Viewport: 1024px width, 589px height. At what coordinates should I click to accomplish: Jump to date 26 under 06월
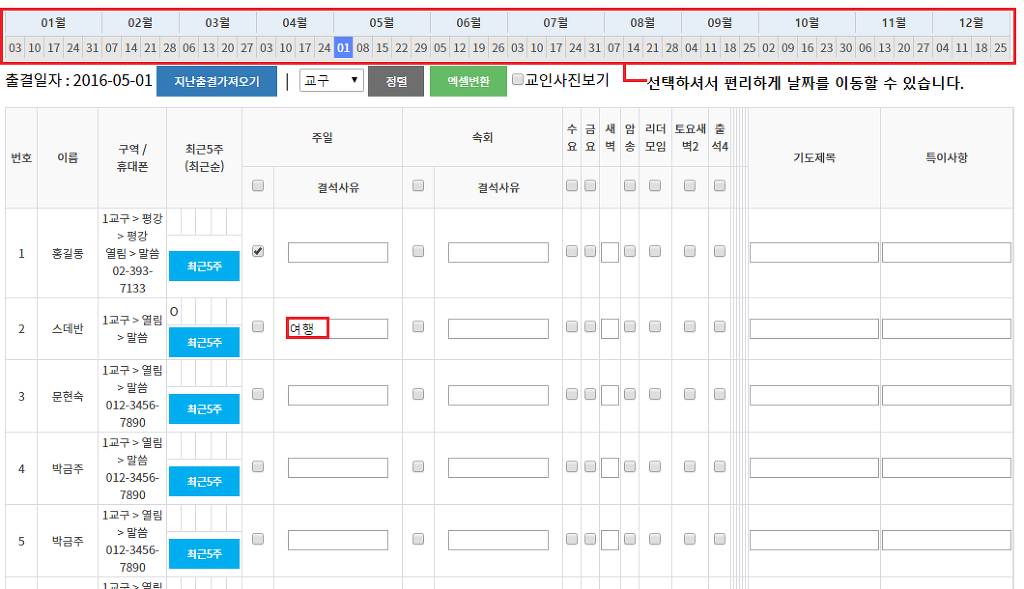pyautogui.click(x=498, y=48)
